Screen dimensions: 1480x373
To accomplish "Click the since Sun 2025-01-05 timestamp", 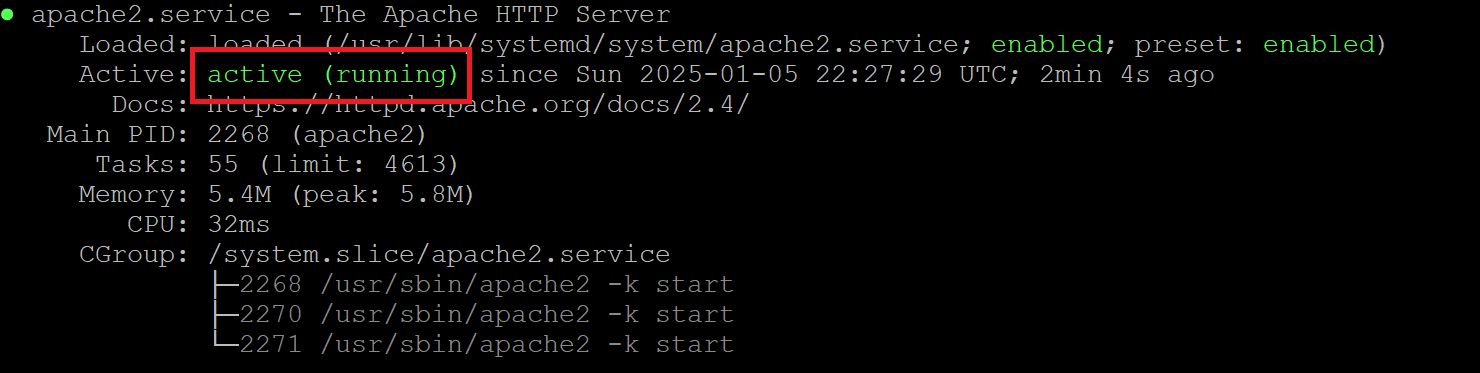I will pyautogui.click(x=743, y=75).
